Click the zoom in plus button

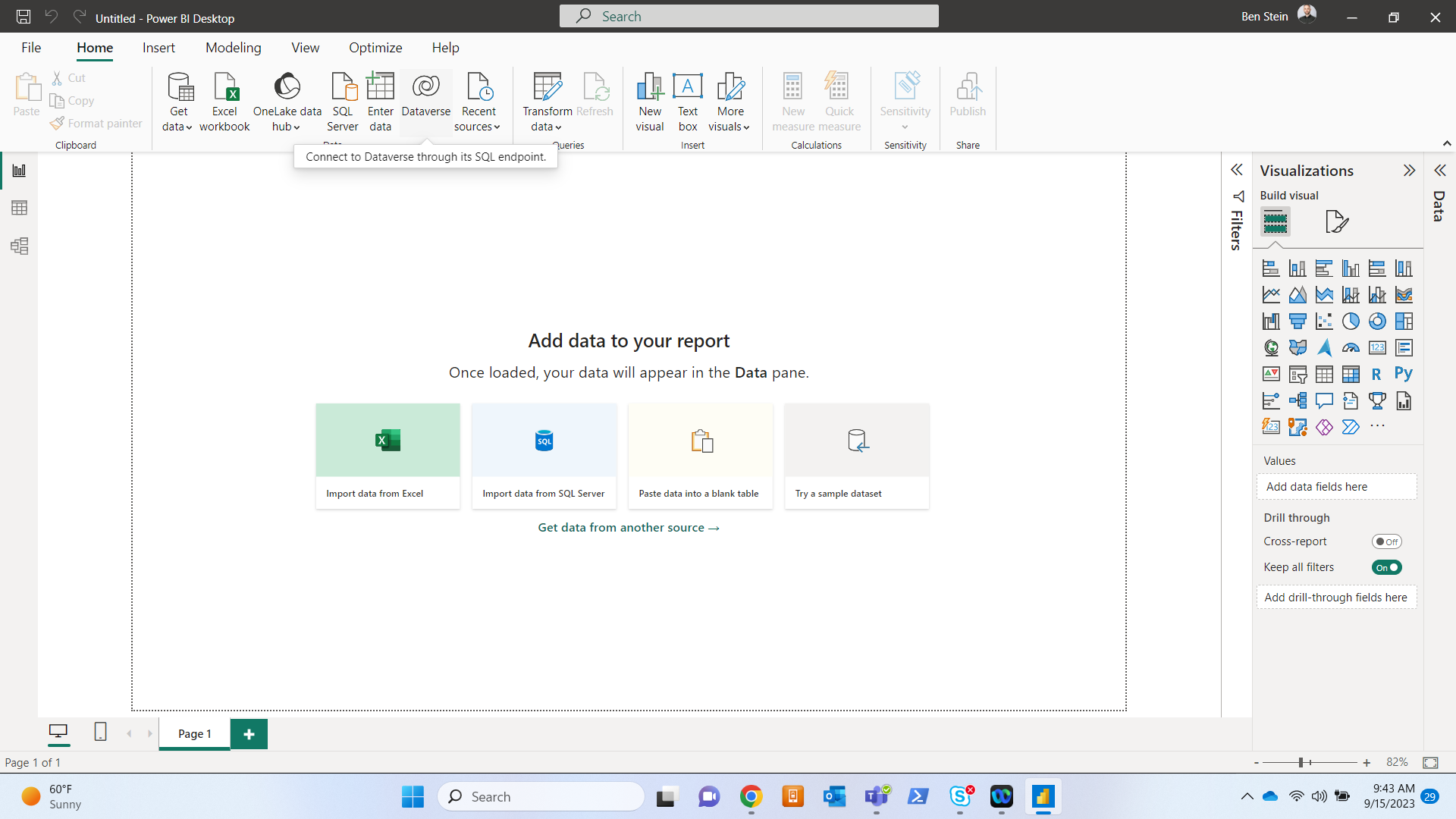1367,763
